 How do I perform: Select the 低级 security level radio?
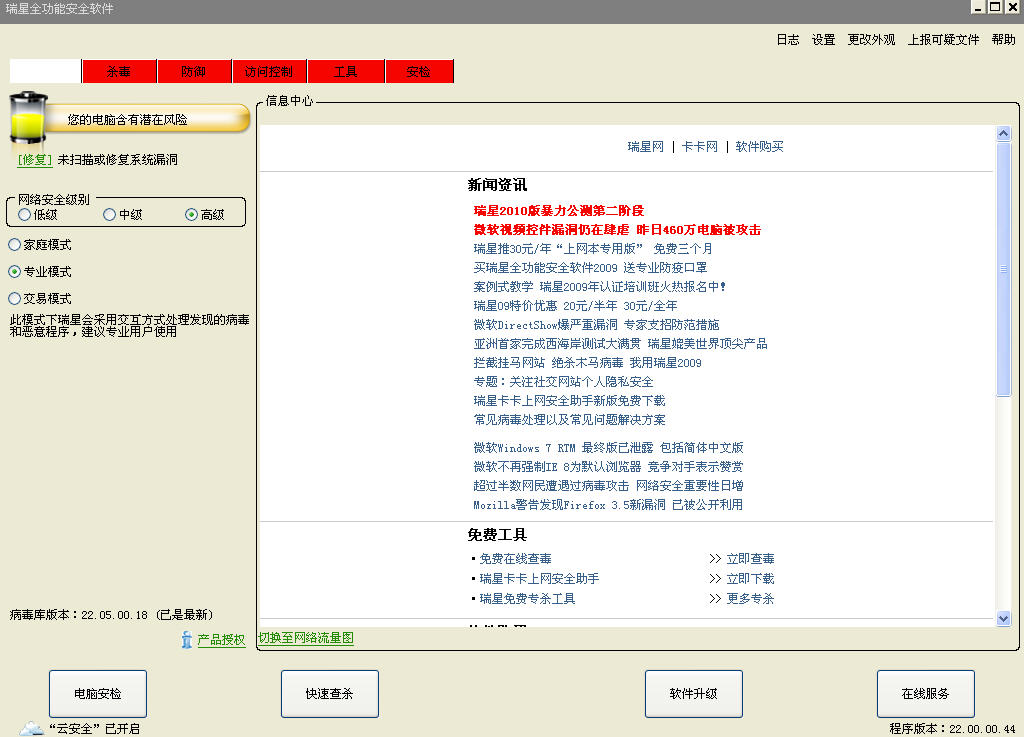click(x=24, y=215)
